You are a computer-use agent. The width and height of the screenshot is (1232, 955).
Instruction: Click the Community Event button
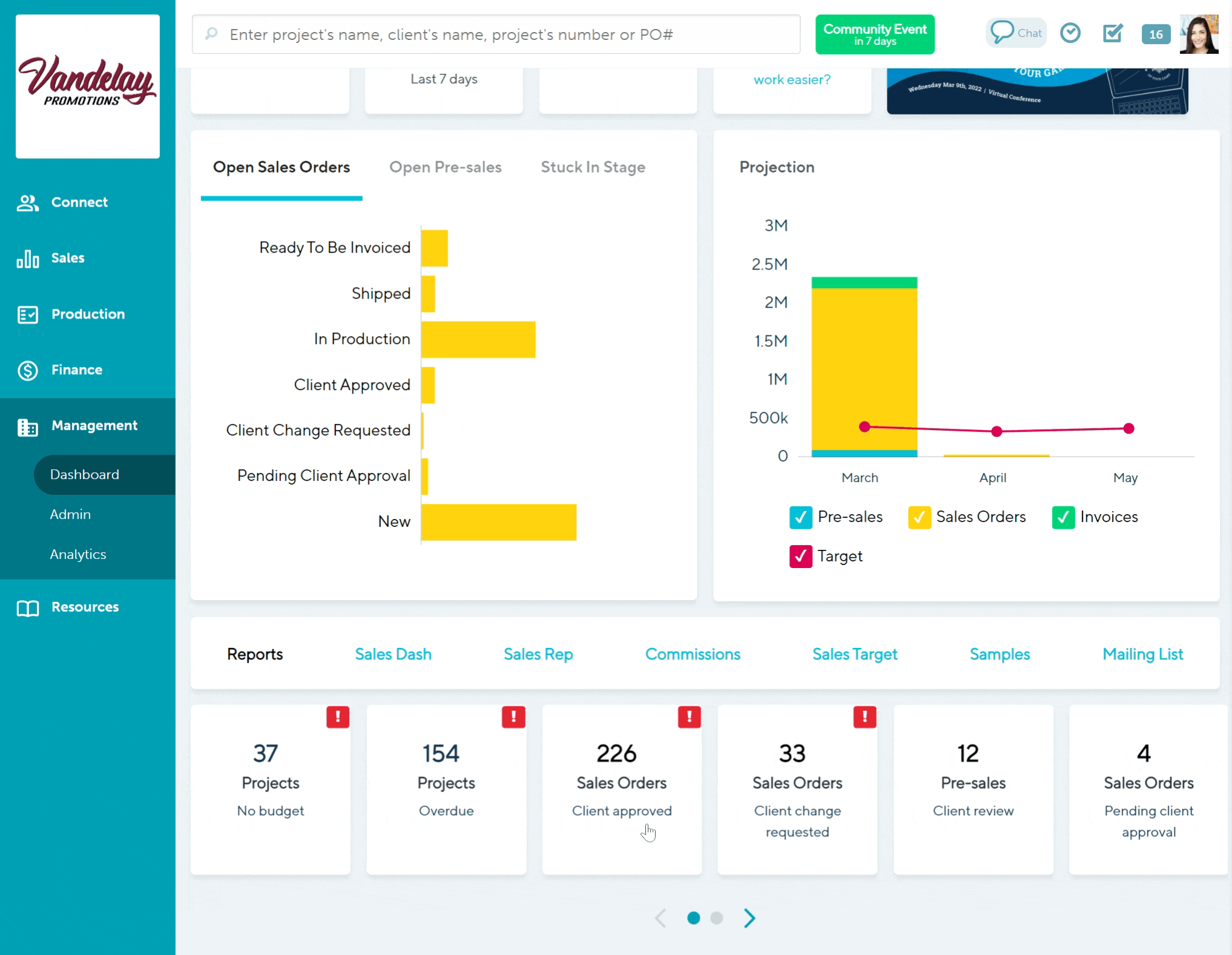coord(874,34)
